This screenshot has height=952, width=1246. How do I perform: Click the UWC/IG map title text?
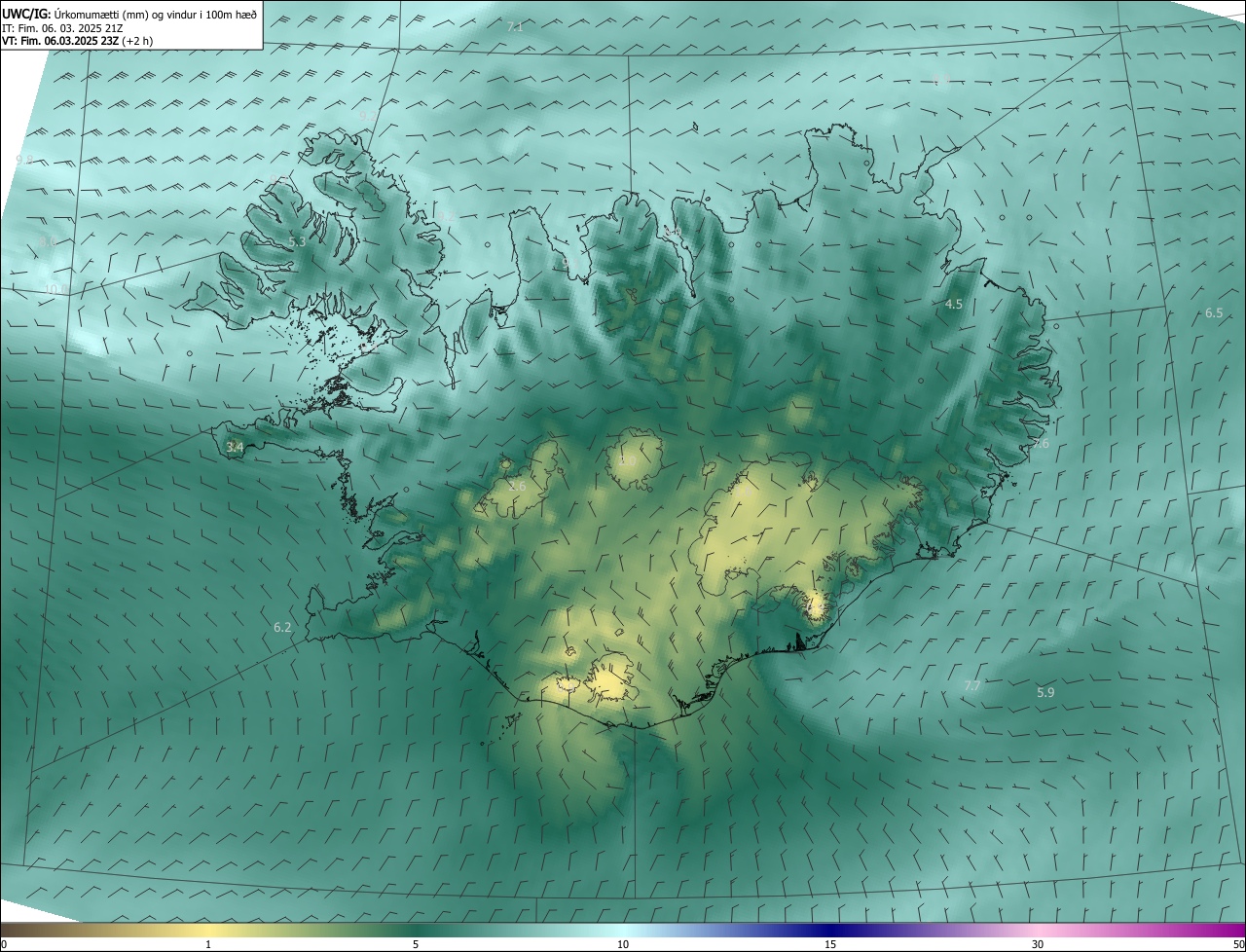(x=129, y=14)
